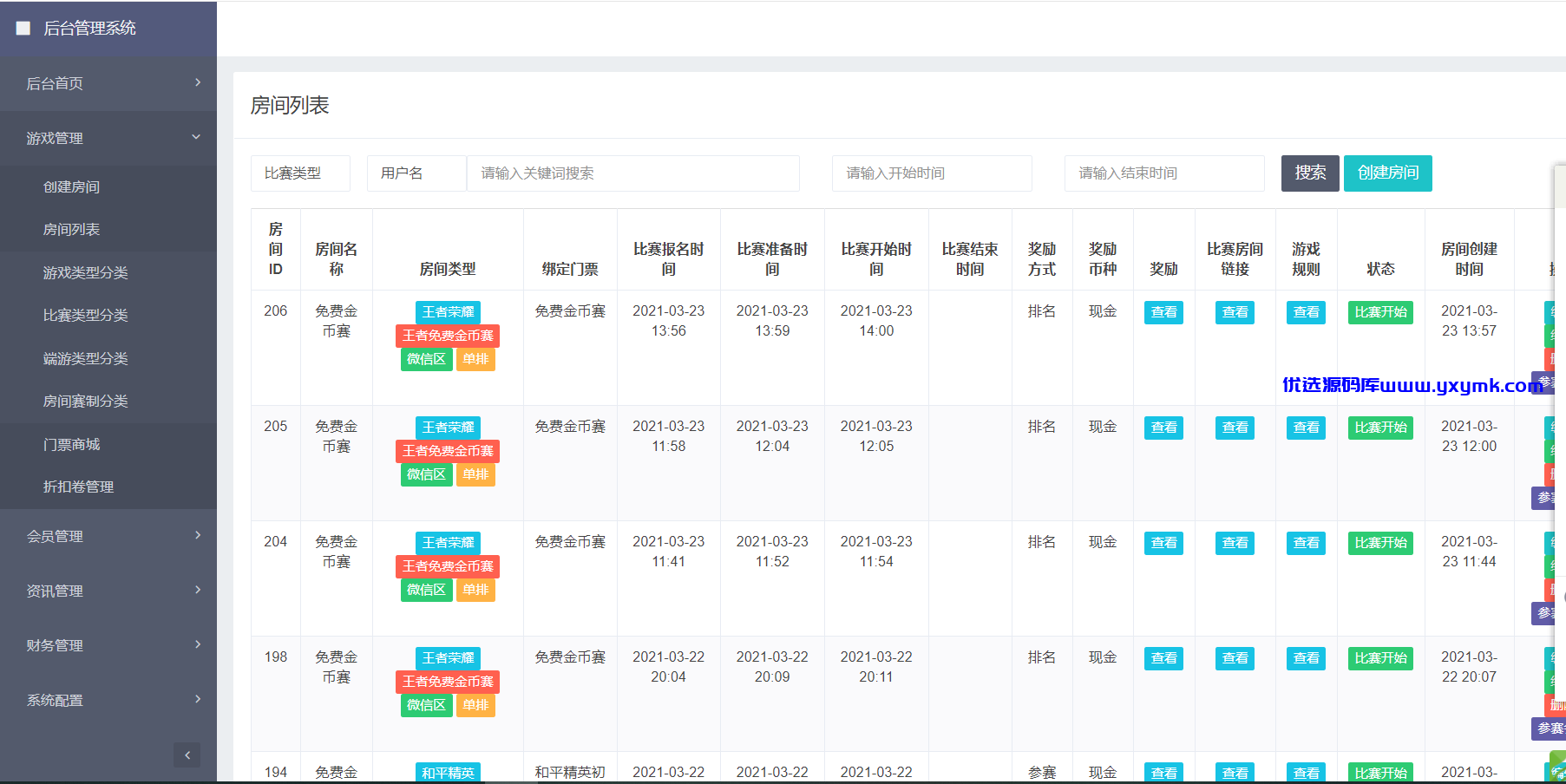View 奖励 for room 198
This screenshot has width=1566, height=784.
click(1163, 658)
